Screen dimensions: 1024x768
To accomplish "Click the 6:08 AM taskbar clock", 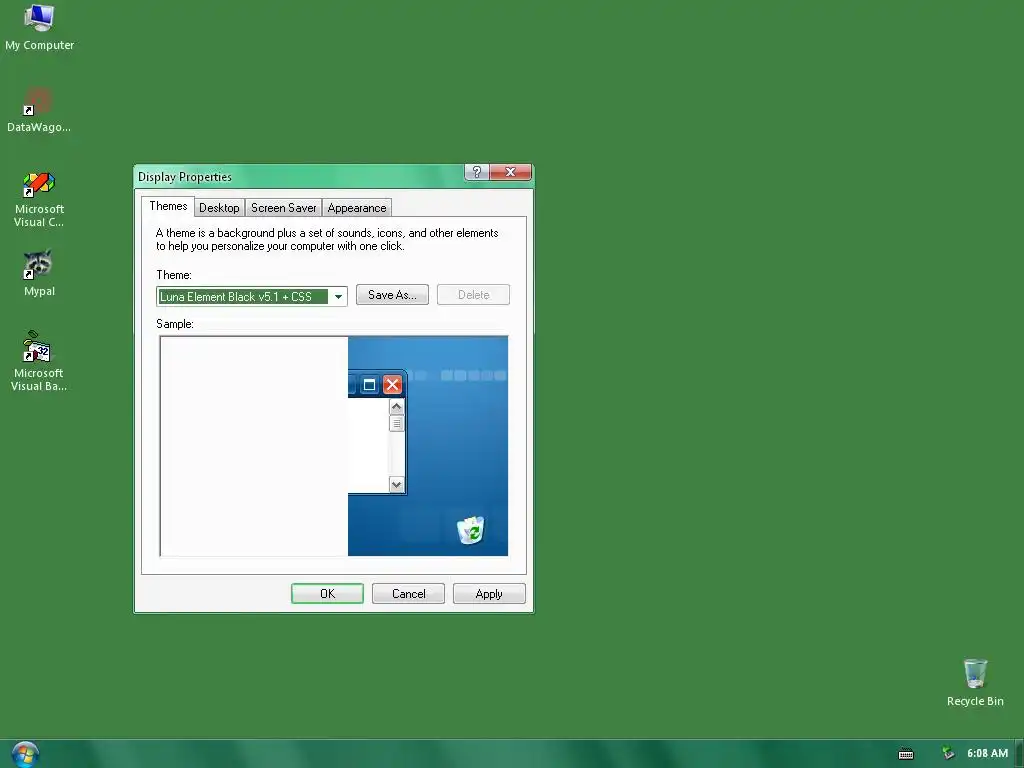I will (987, 753).
